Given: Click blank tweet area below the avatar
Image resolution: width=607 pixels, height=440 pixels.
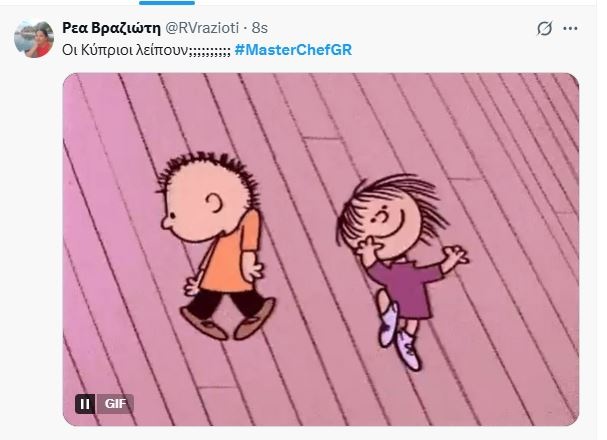Looking at the screenshot, I should [34, 232].
